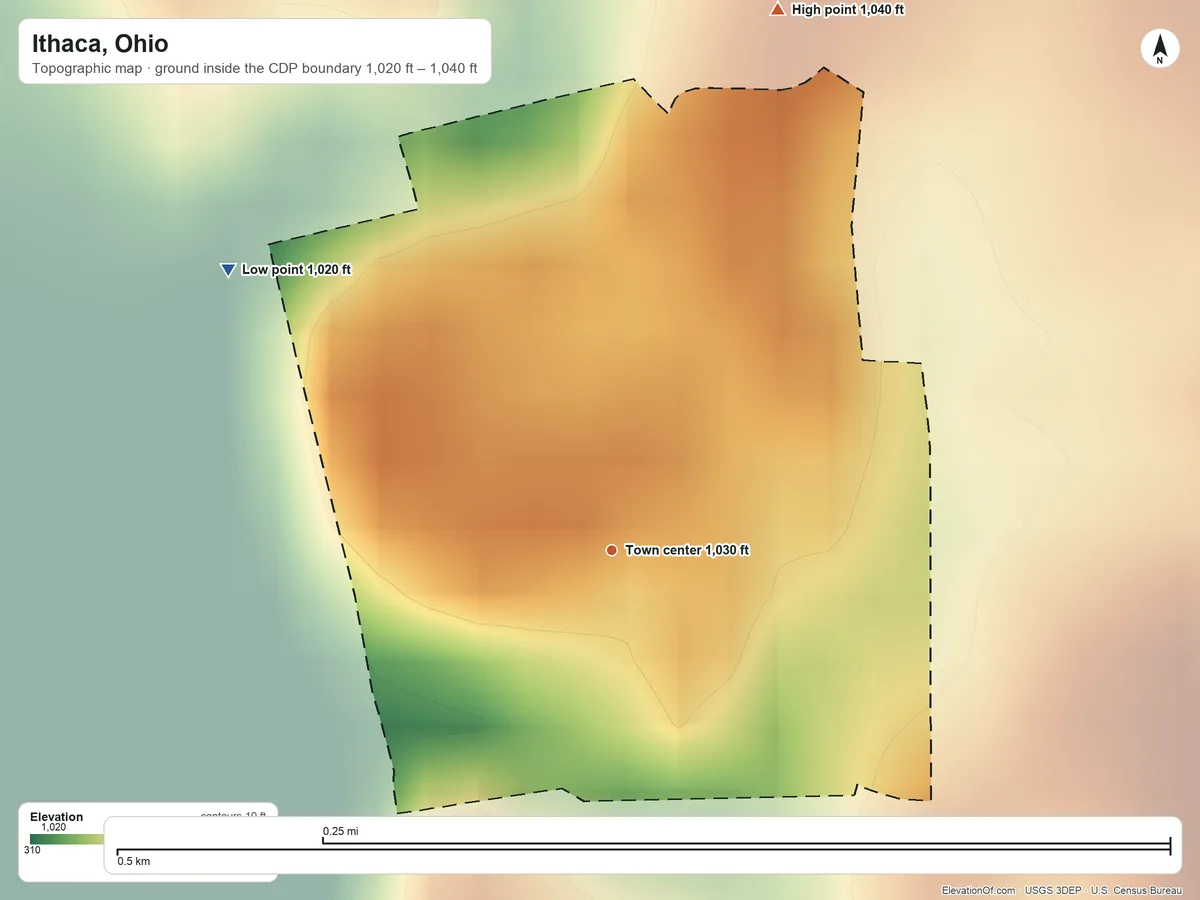
Task: Click the '0.5 km' scale label
Action: pyautogui.click(x=134, y=861)
